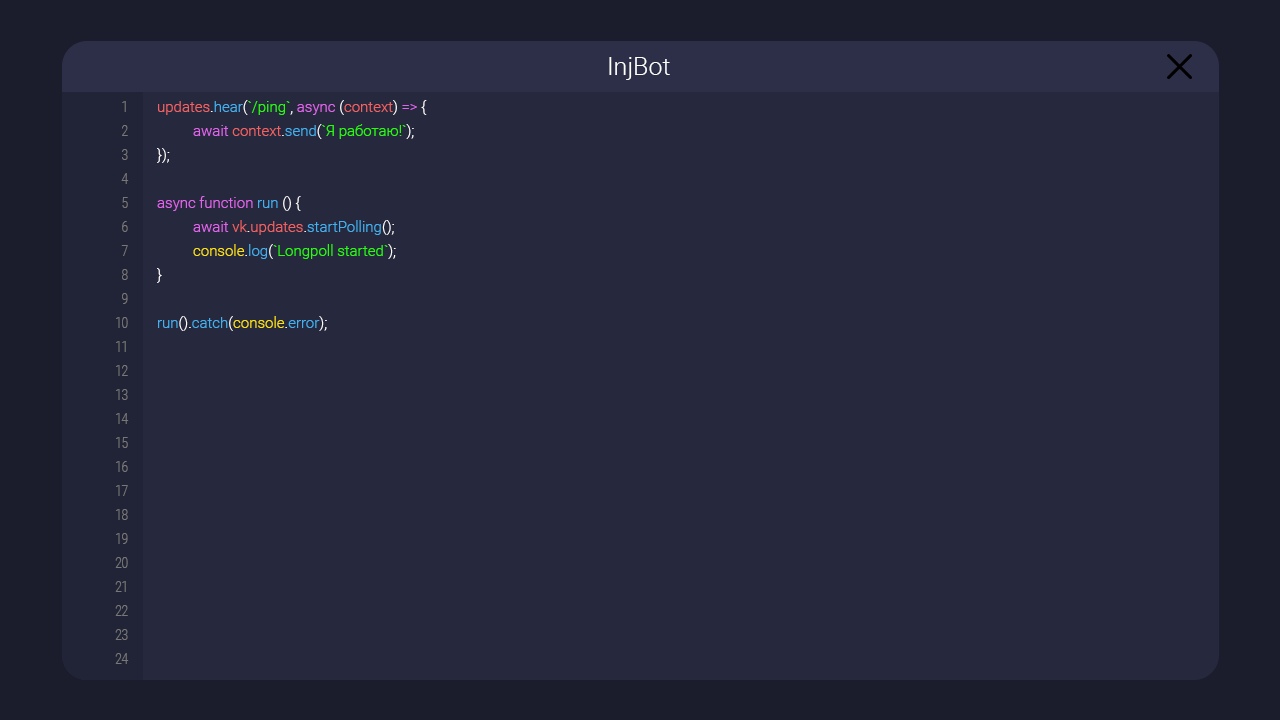Screen dimensions: 1280x720
Task: Click the arrow => operator on line 1
Action: coord(409,107)
